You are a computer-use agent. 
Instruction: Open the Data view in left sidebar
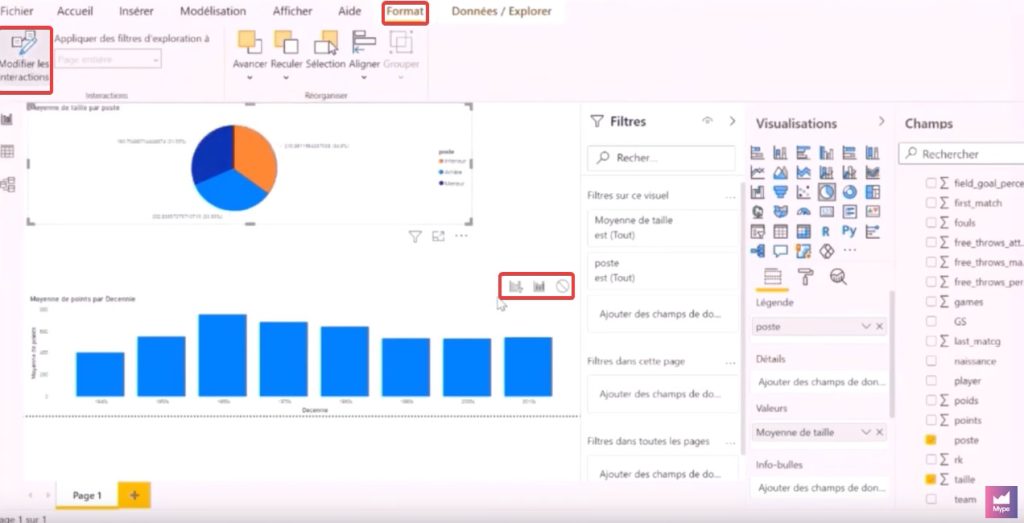point(7,151)
